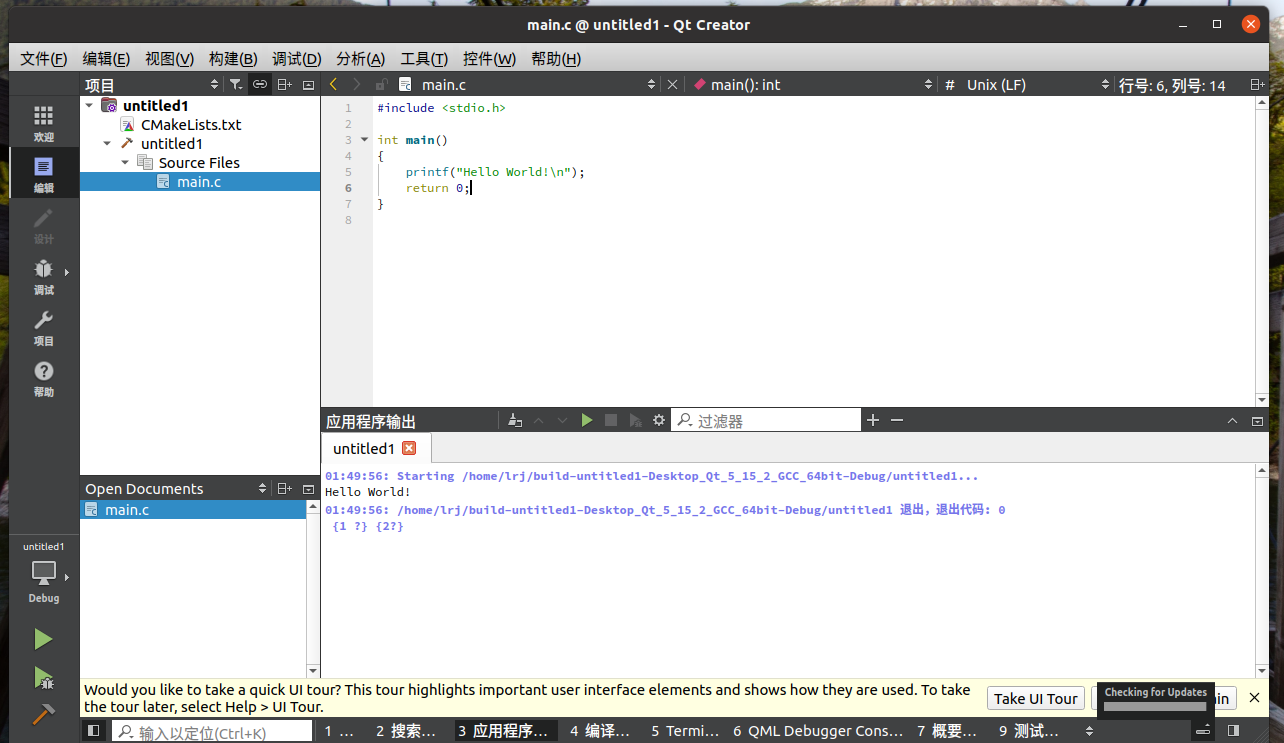The image size is (1284, 743).
Task: Zoom in application output with plus
Action: pyautogui.click(x=873, y=421)
